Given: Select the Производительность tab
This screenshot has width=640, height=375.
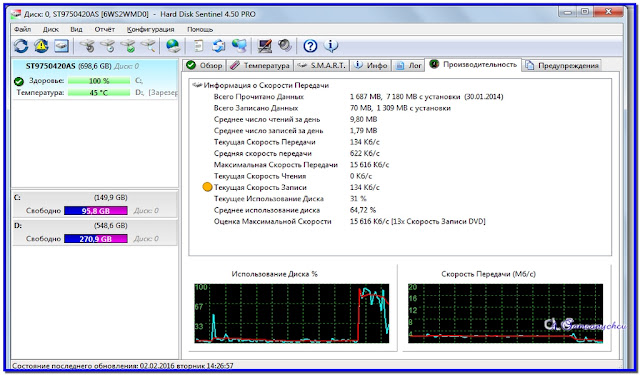Looking at the screenshot, I should (473, 64).
